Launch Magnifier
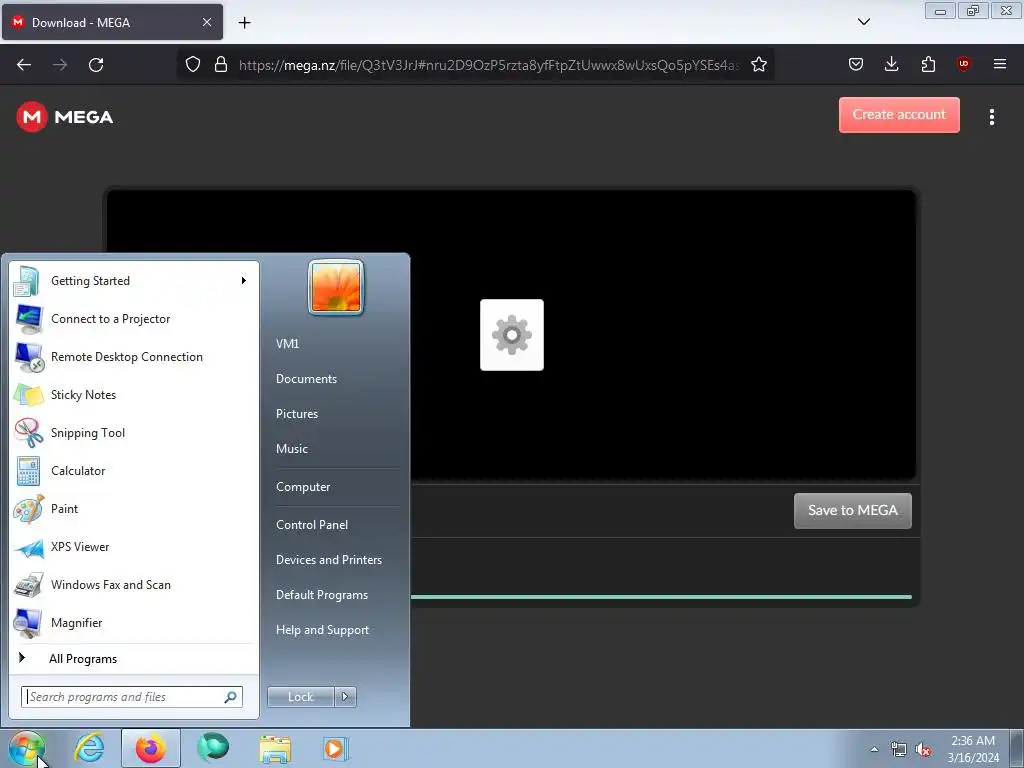Screen dimensions: 1024x768 (x=134, y=622)
